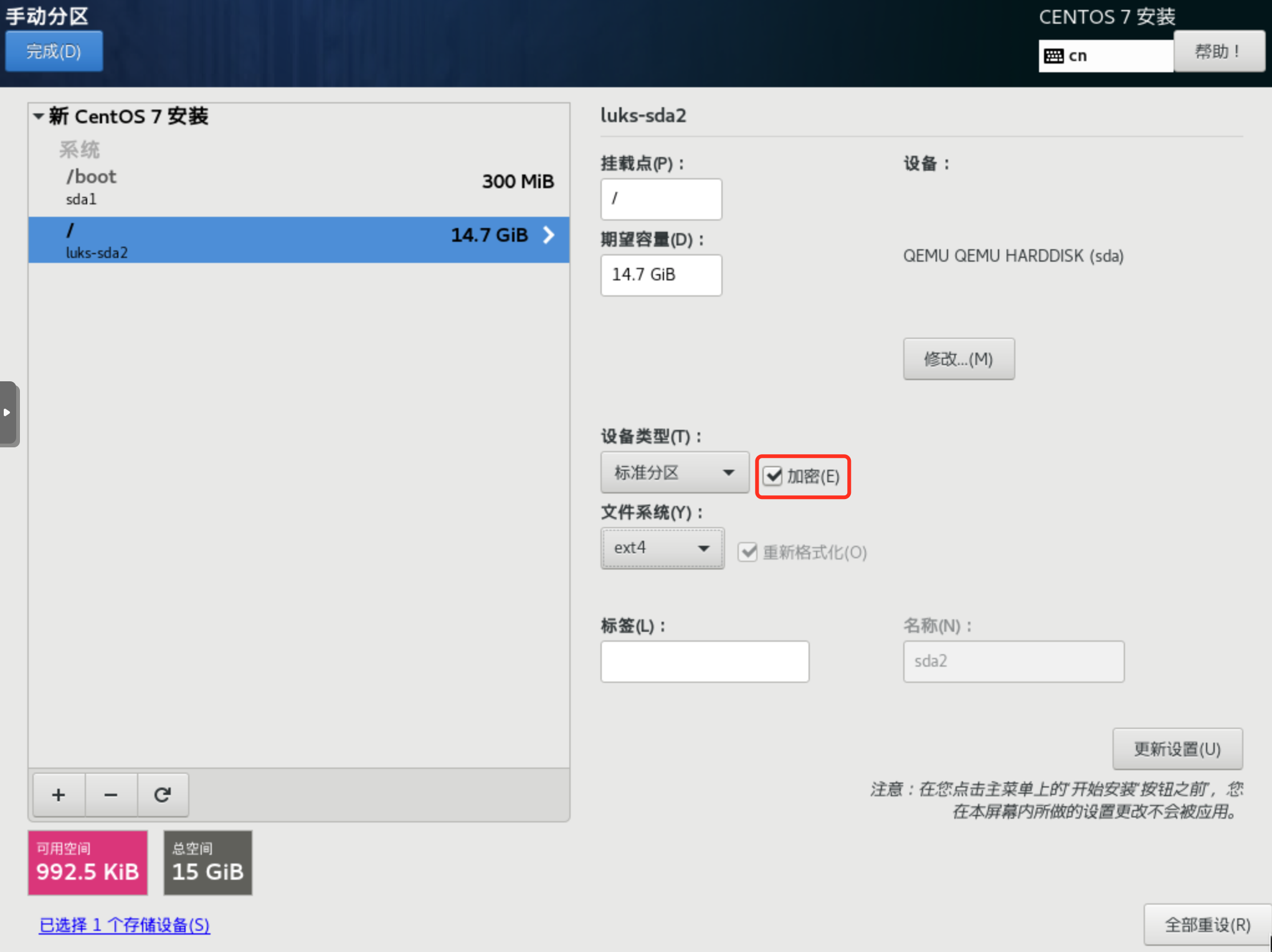The image size is (1272, 952).
Task: Select the /boot sda1 partition row
Action: coord(299,187)
